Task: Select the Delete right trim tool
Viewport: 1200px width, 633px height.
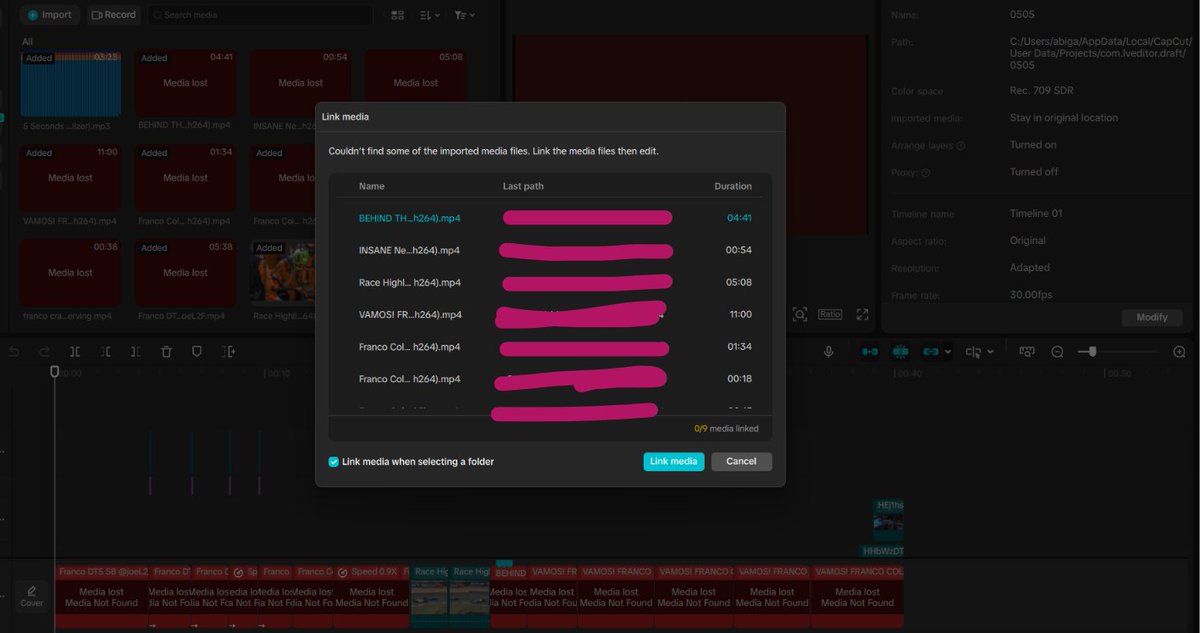Action: tap(136, 352)
